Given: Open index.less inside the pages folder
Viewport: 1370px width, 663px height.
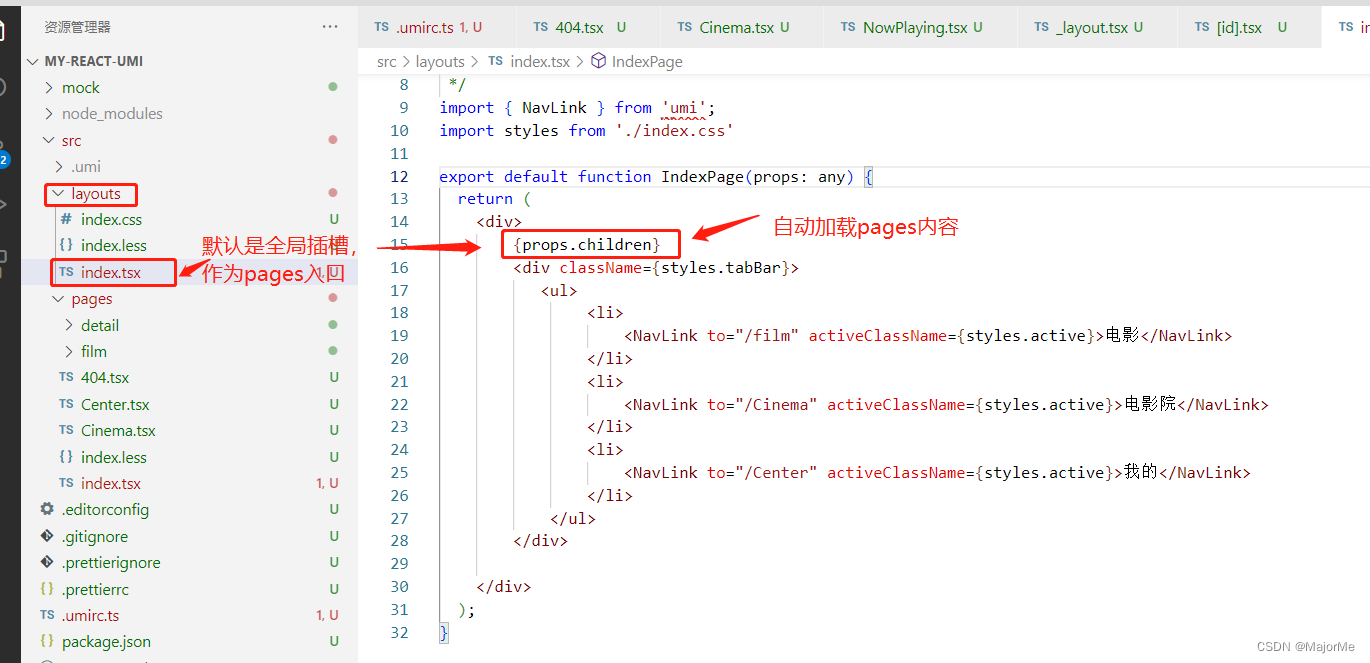Looking at the screenshot, I should [113, 457].
